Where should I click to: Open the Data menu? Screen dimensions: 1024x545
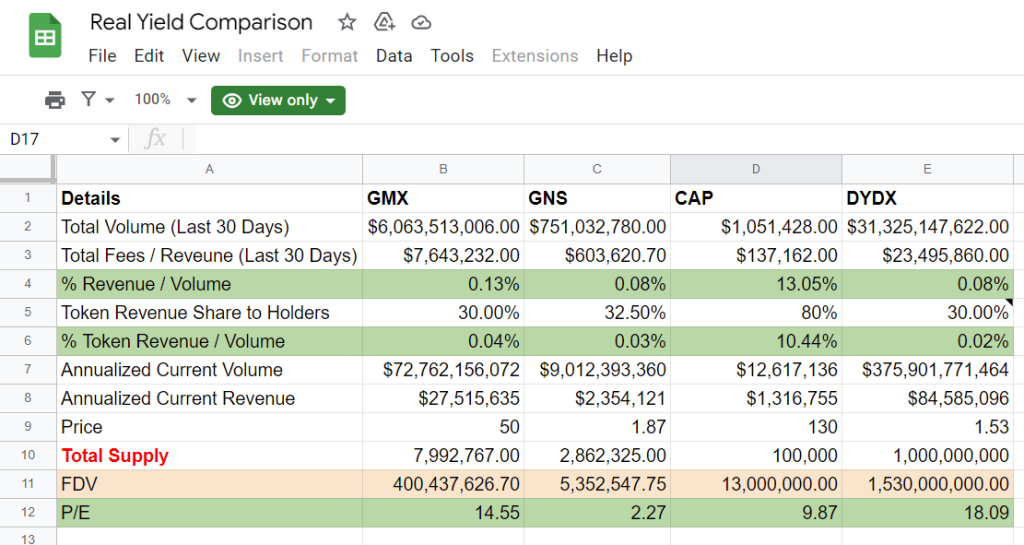(394, 56)
